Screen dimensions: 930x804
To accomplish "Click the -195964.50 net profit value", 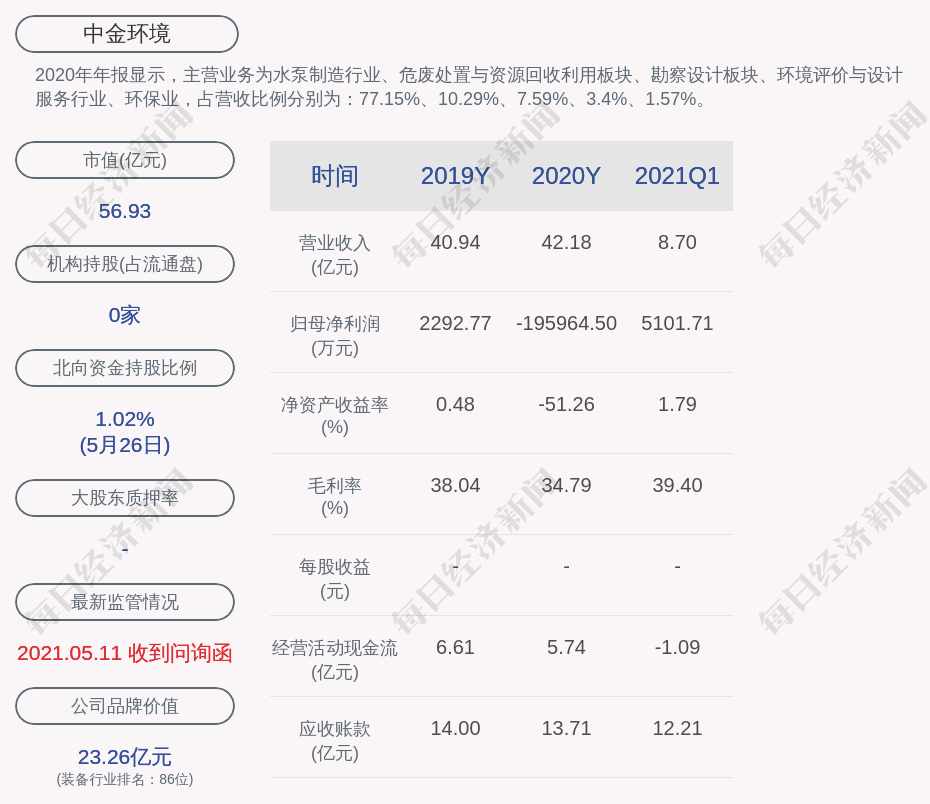I will 566,324.
